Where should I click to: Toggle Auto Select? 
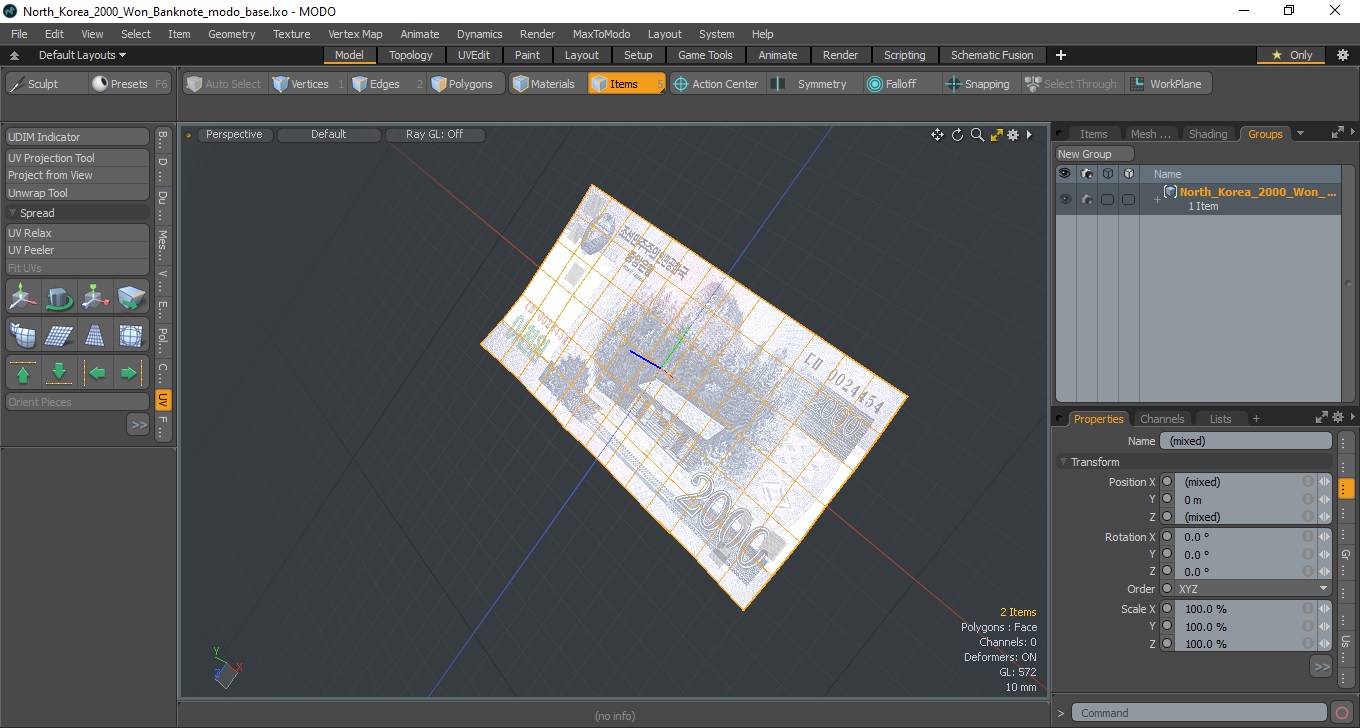223,84
